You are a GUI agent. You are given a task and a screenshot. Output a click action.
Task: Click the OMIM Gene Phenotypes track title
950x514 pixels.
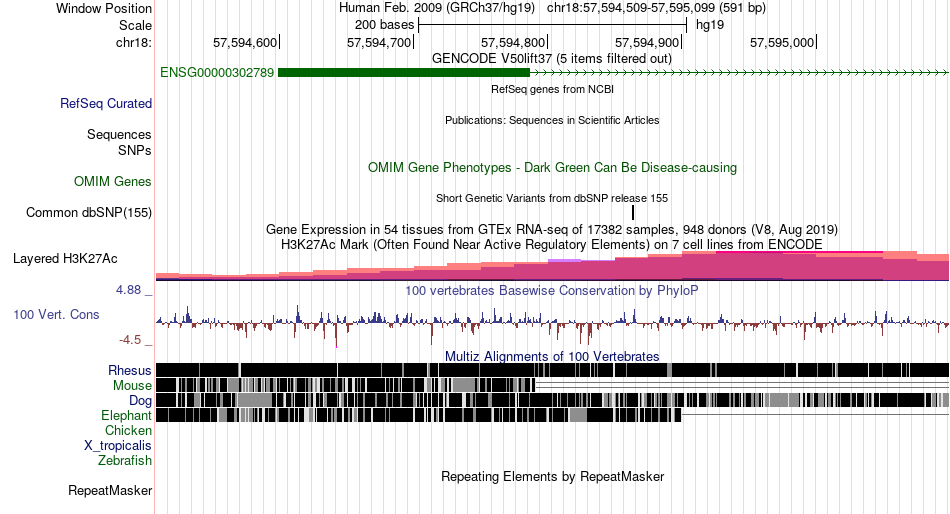pyautogui.click(x=553, y=167)
